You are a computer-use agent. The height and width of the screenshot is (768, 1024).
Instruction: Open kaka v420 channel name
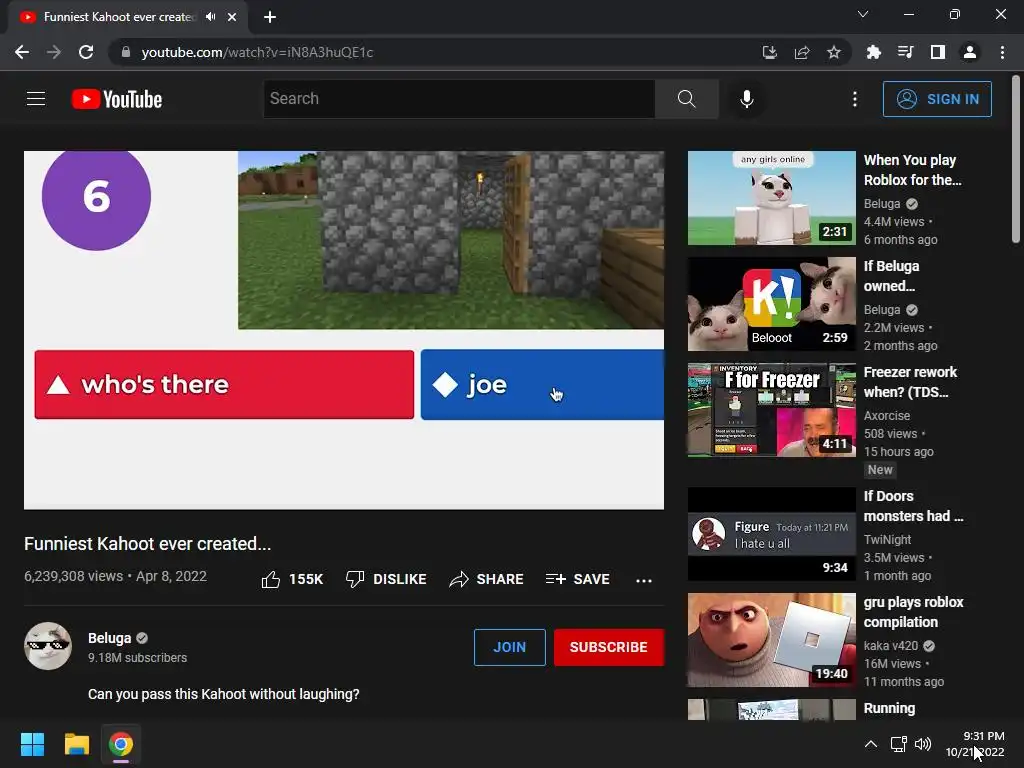[891, 645]
